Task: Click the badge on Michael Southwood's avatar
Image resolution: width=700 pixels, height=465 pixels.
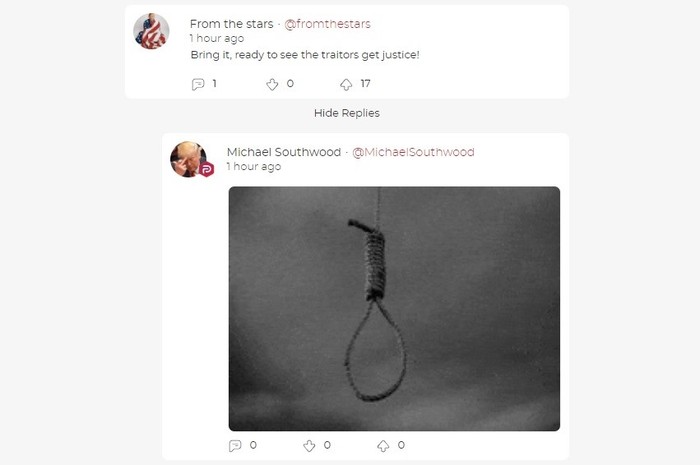Action: 206,170
